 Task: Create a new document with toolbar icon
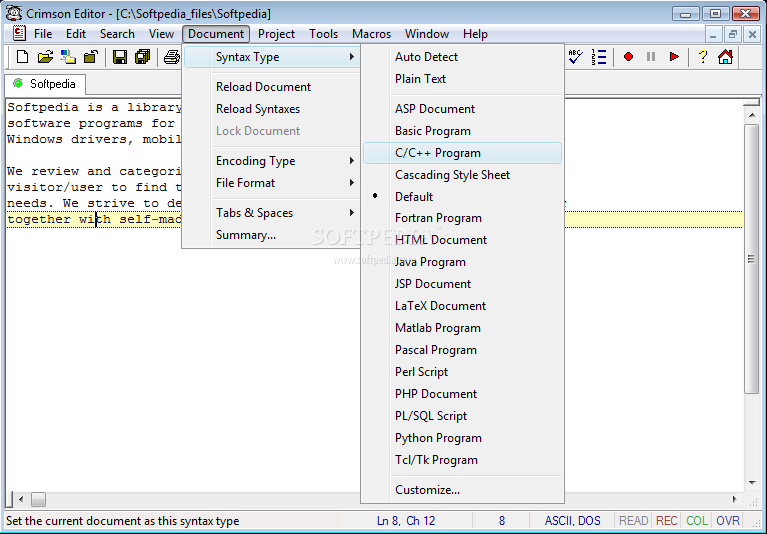pyautogui.click(x=22, y=57)
